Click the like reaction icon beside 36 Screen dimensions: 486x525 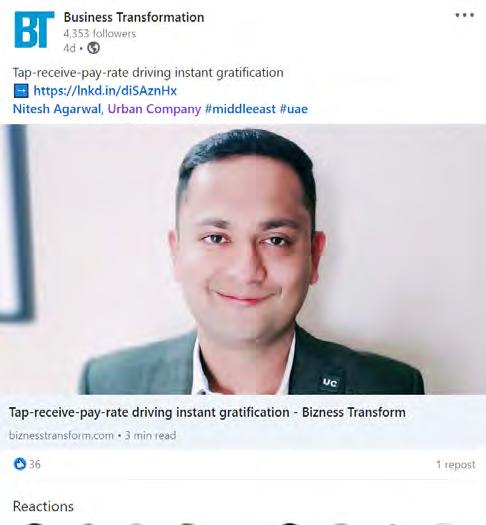(20, 464)
